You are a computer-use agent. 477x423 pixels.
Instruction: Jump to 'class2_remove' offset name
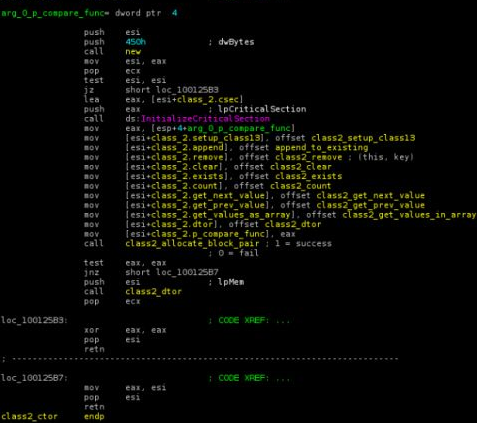click(x=309, y=157)
